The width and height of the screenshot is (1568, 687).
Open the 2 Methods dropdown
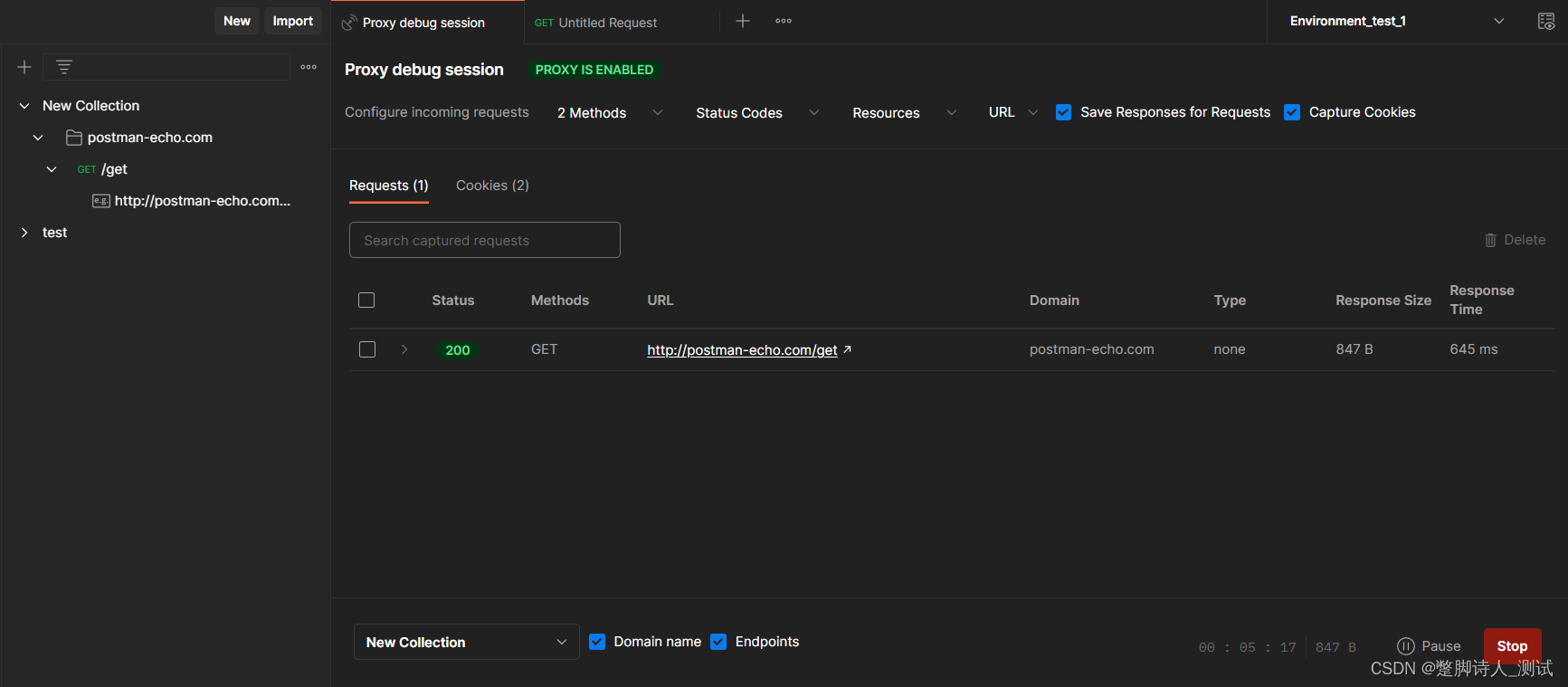tap(610, 112)
